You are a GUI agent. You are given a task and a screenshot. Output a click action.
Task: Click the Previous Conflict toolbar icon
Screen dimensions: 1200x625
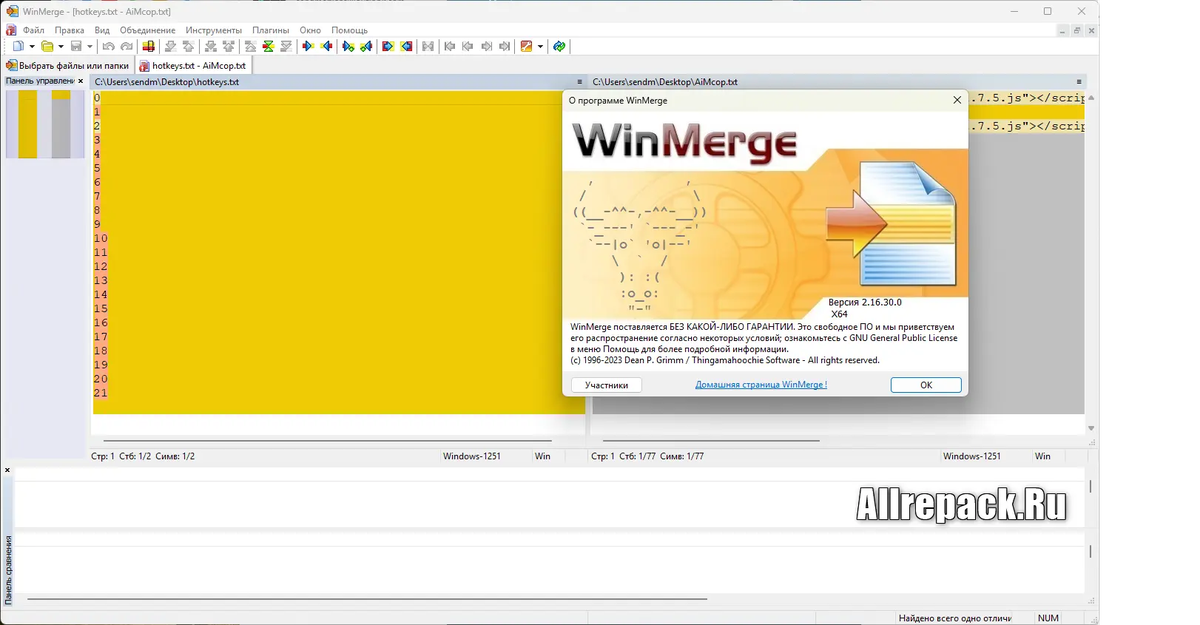click(228, 46)
